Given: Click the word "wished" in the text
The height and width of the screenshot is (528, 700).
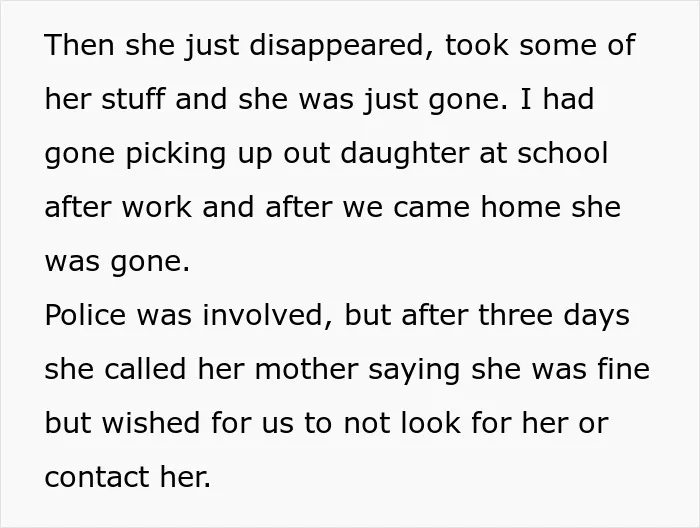Looking at the screenshot, I should [x=150, y=423].
